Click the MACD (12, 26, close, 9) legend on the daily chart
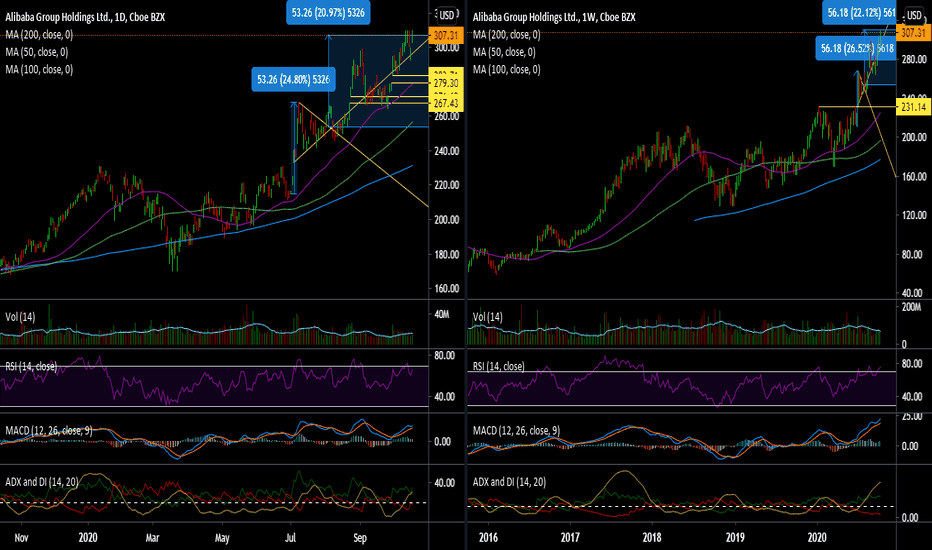 [x=49, y=430]
